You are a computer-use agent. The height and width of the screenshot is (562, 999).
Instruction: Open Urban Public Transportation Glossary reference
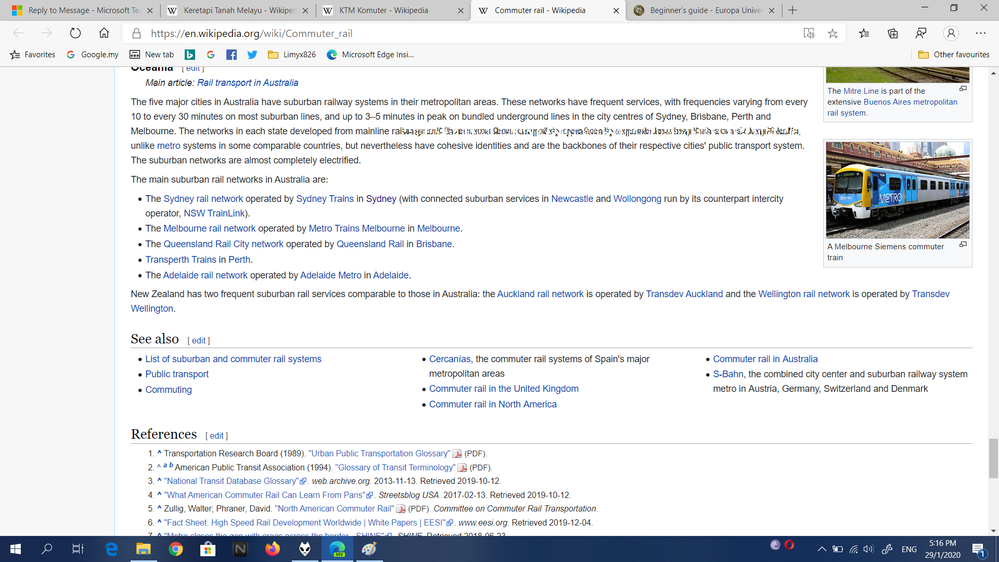(379, 454)
